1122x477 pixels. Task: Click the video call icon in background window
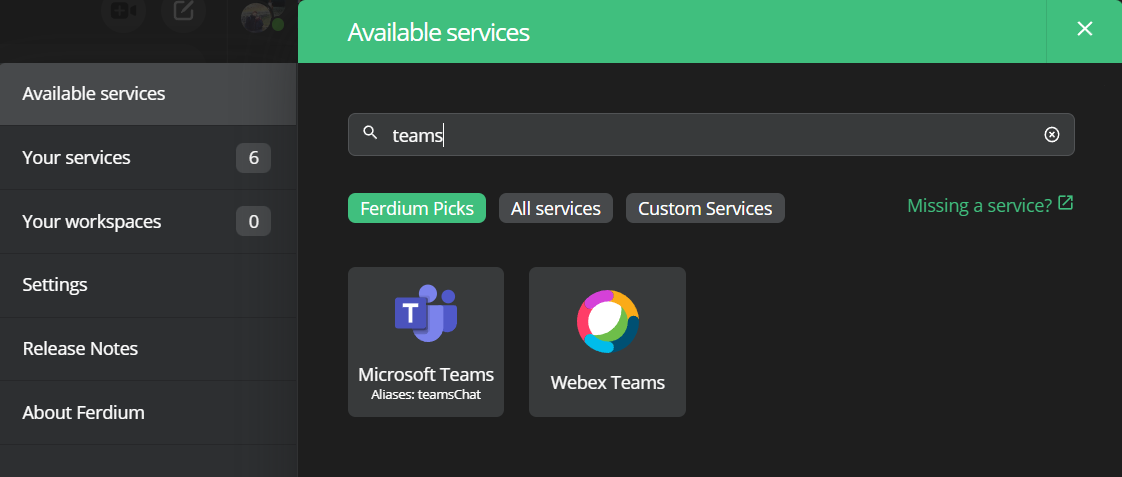tap(123, 11)
